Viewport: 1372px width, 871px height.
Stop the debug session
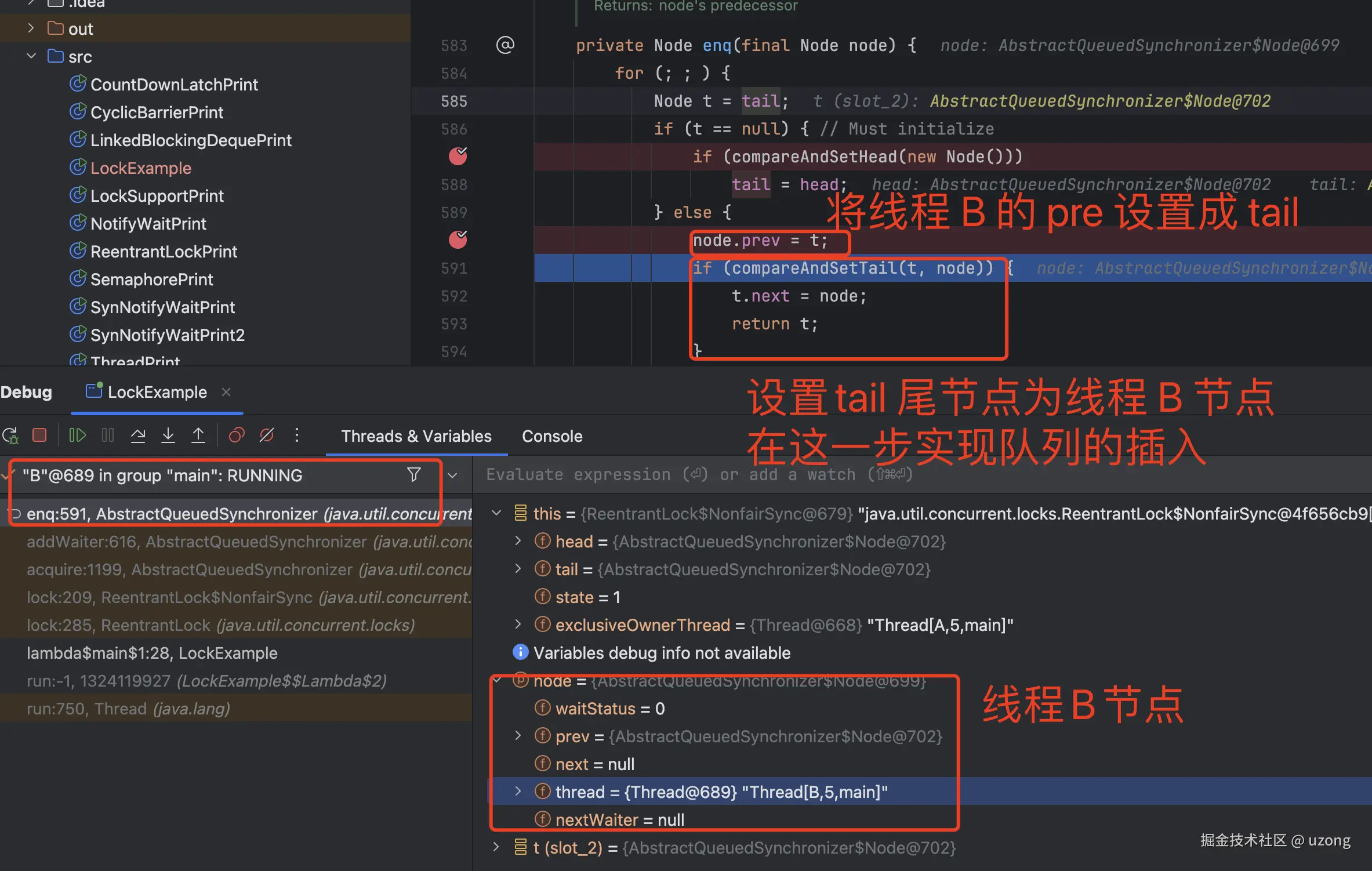click(39, 435)
